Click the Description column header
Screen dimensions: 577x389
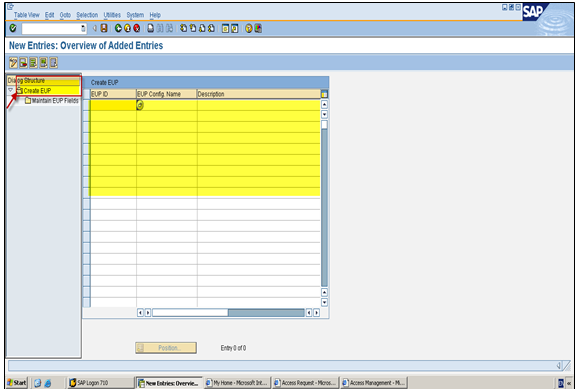259,94
